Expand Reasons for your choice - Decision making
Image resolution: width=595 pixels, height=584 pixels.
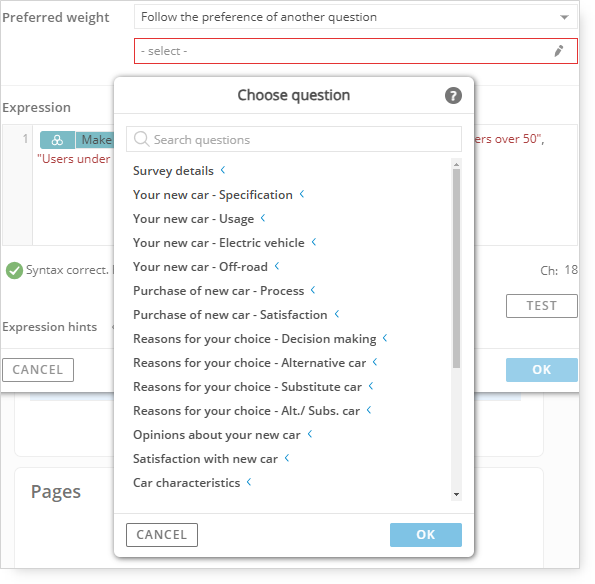(x=385, y=338)
